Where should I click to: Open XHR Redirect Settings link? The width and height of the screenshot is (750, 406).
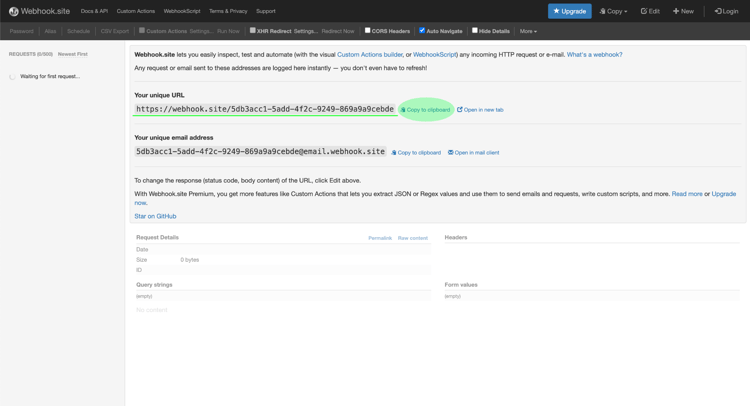click(x=306, y=31)
